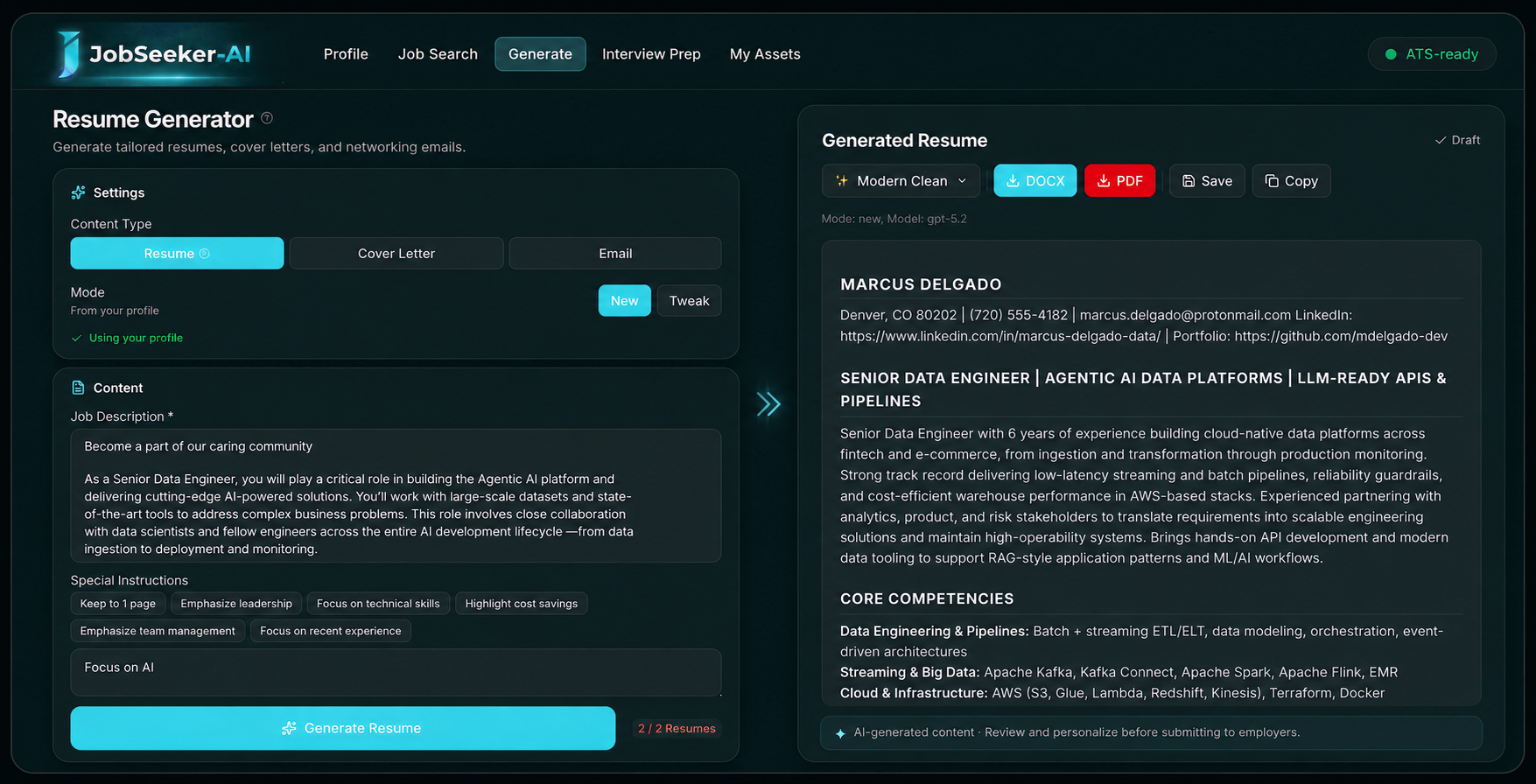The image size is (1536, 784).
Task: Click into the Job Description text area
Action: pyautogui.click(x=396, y=495)
